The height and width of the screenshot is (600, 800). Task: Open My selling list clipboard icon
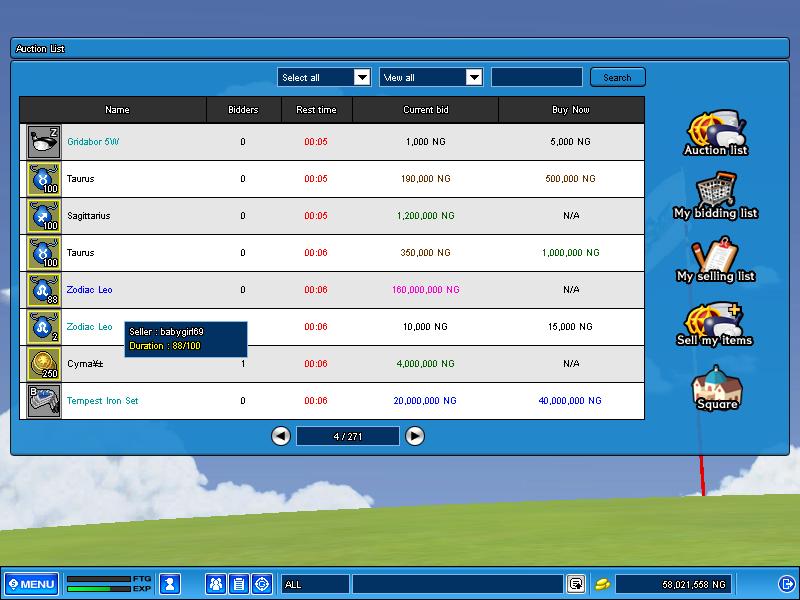point(715,258)
